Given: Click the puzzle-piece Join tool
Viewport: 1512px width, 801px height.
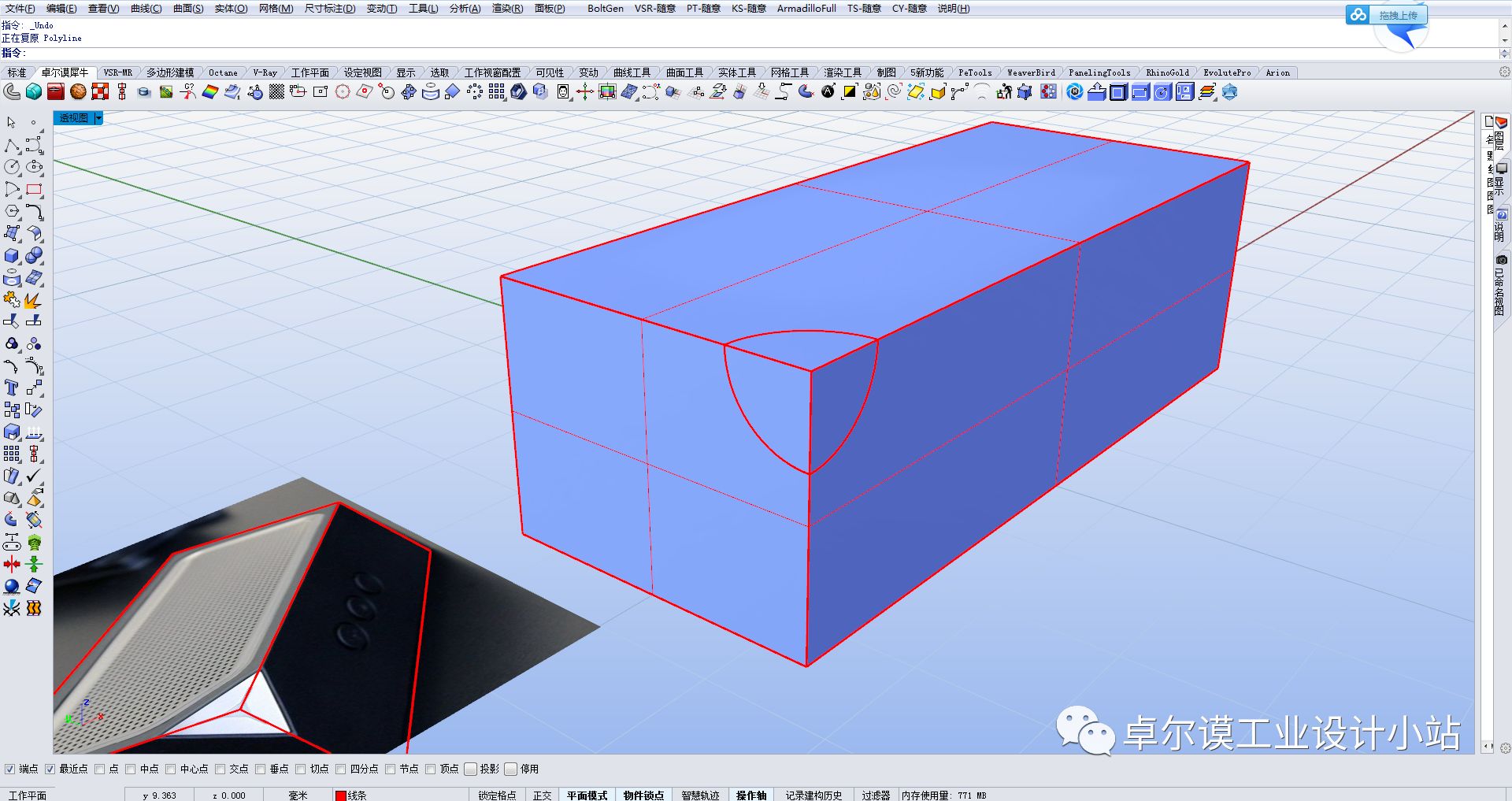Looking at the screenshot, I should (11, 299).
